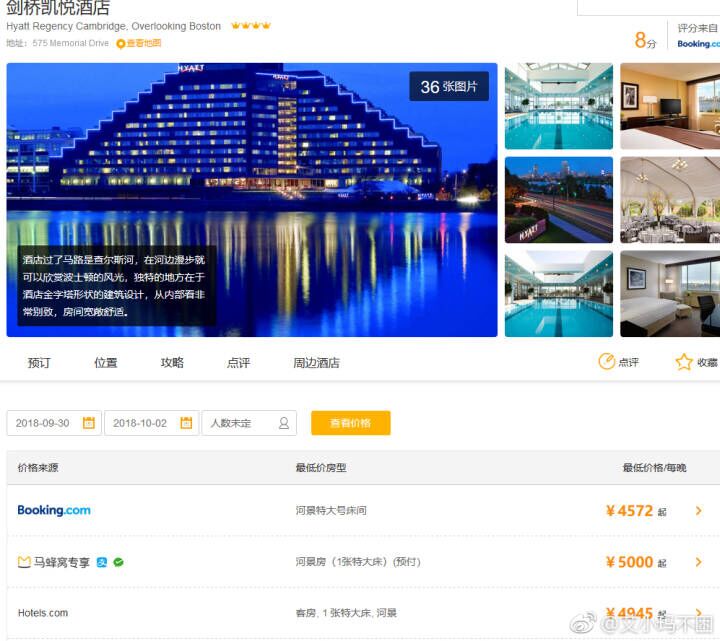Click the 2018-09-30 check-in date field

click(54, 423)
